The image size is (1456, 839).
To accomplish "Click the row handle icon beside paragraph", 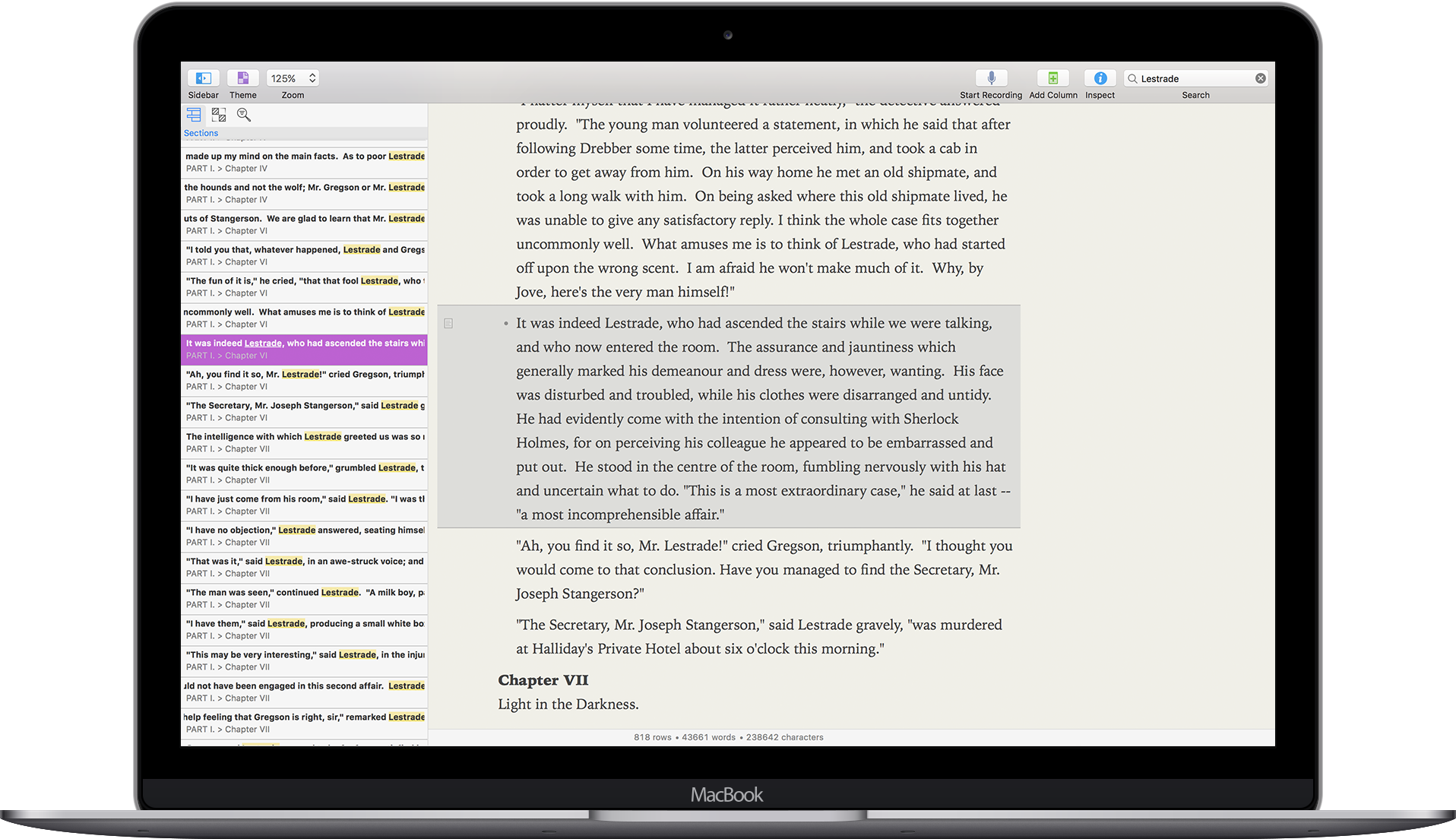I will click(448, 324).
